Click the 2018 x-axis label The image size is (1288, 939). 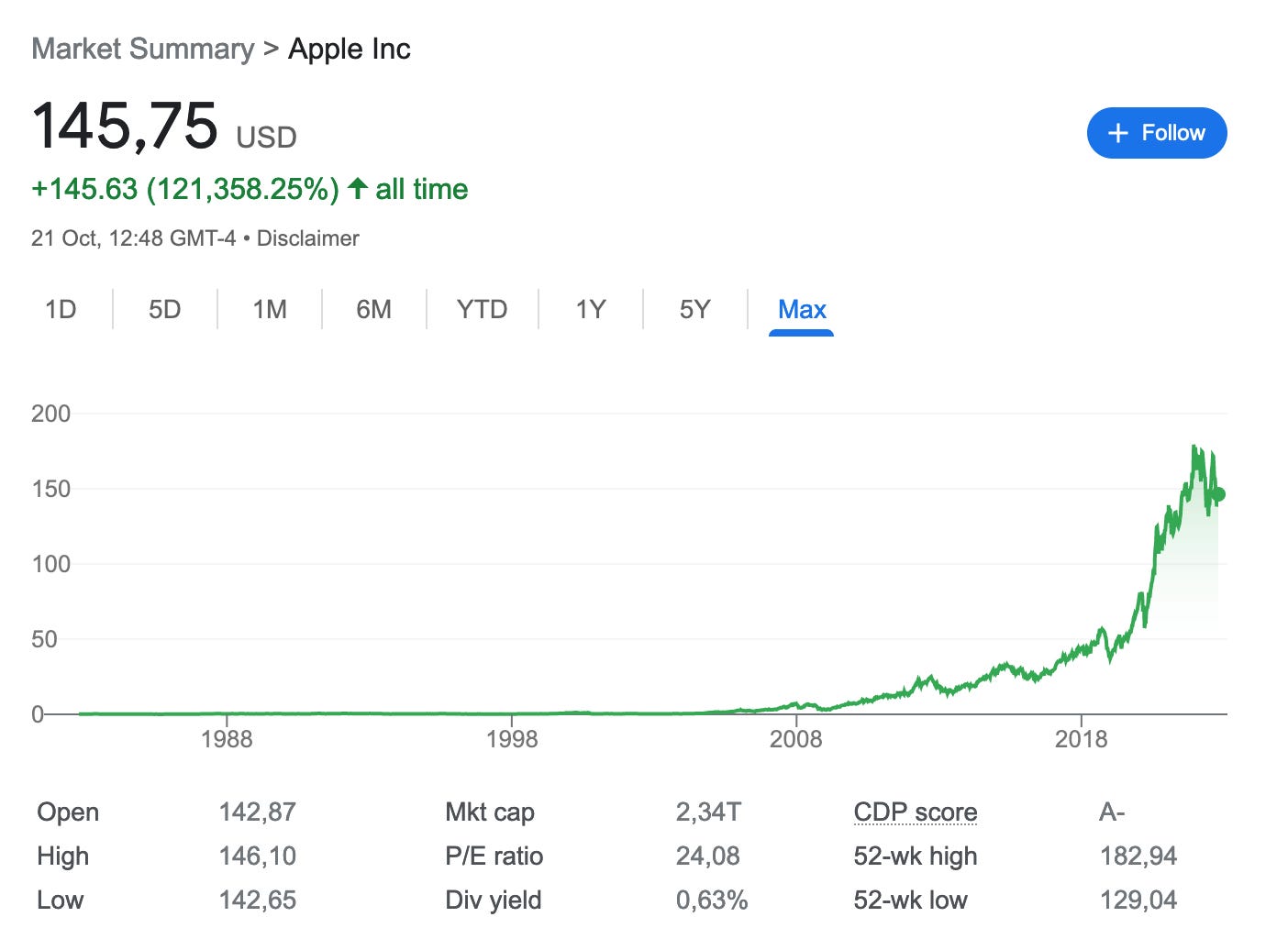pos(1081,739)
